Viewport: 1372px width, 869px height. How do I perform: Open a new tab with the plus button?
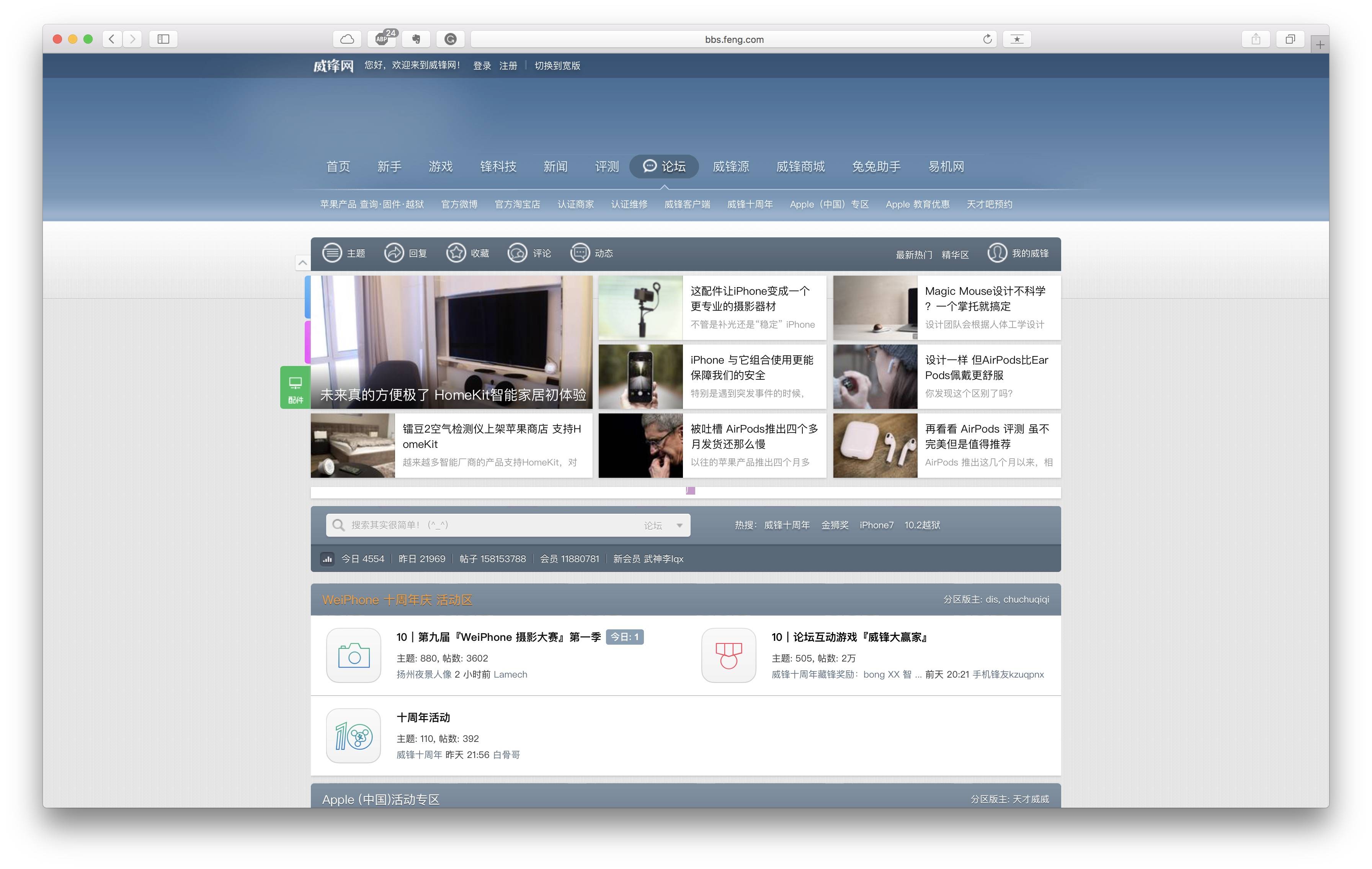coord(1320,44)
